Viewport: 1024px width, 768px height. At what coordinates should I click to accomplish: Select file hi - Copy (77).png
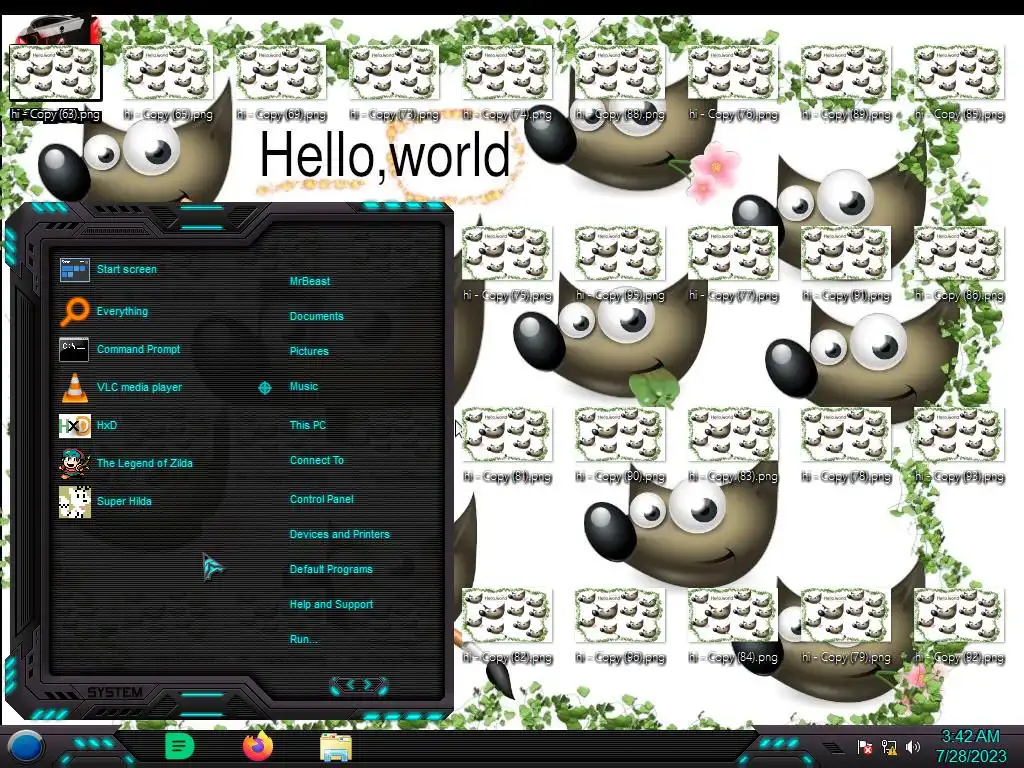733,264
